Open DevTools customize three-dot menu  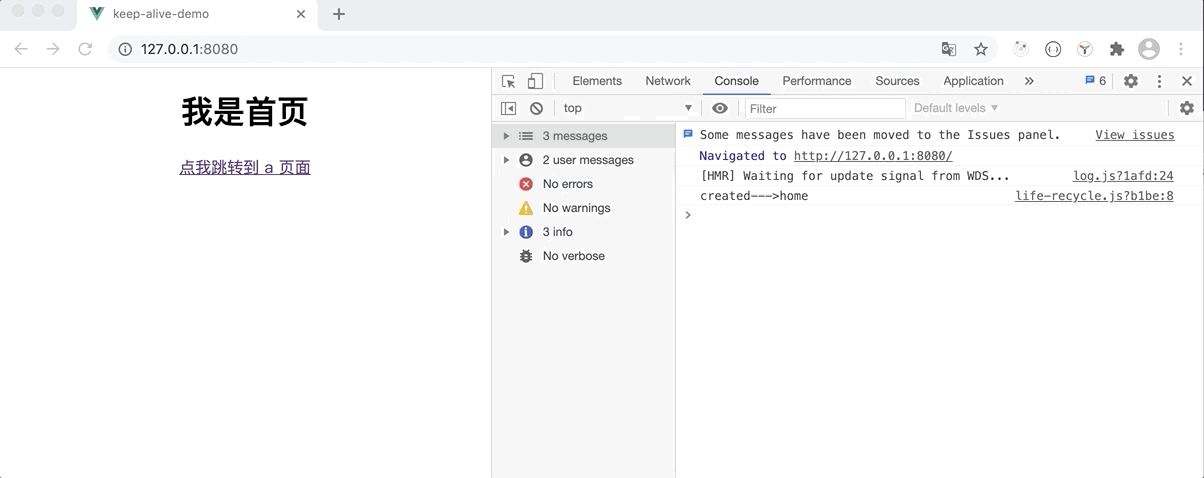(1159, 81)
